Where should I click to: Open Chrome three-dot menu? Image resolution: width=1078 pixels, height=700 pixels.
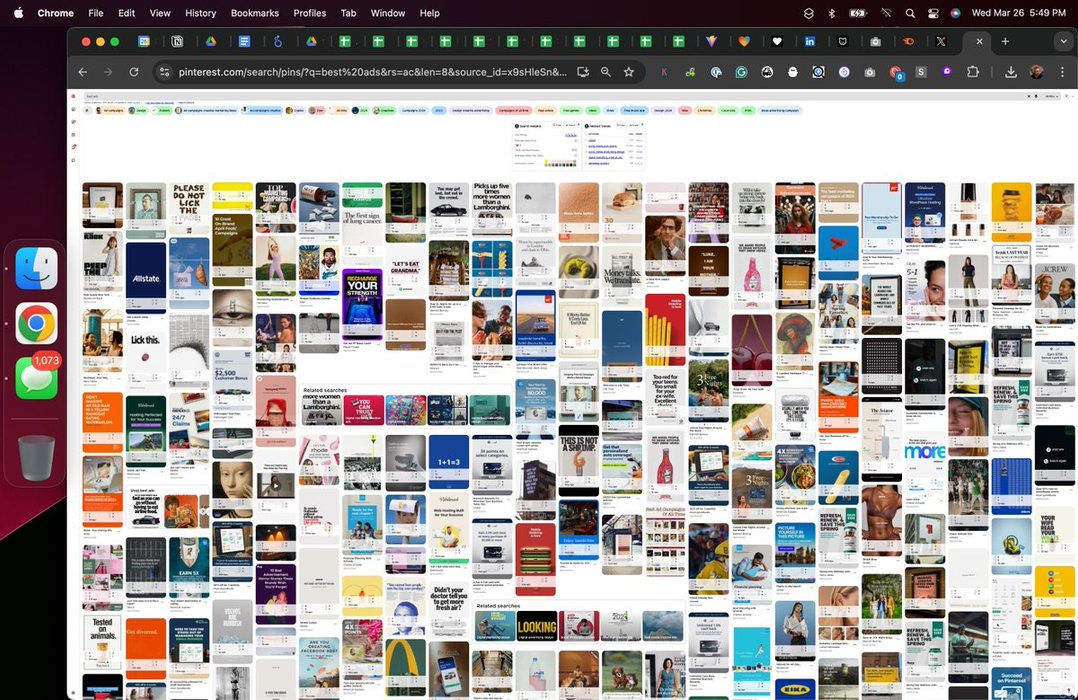coord(1062,72)
